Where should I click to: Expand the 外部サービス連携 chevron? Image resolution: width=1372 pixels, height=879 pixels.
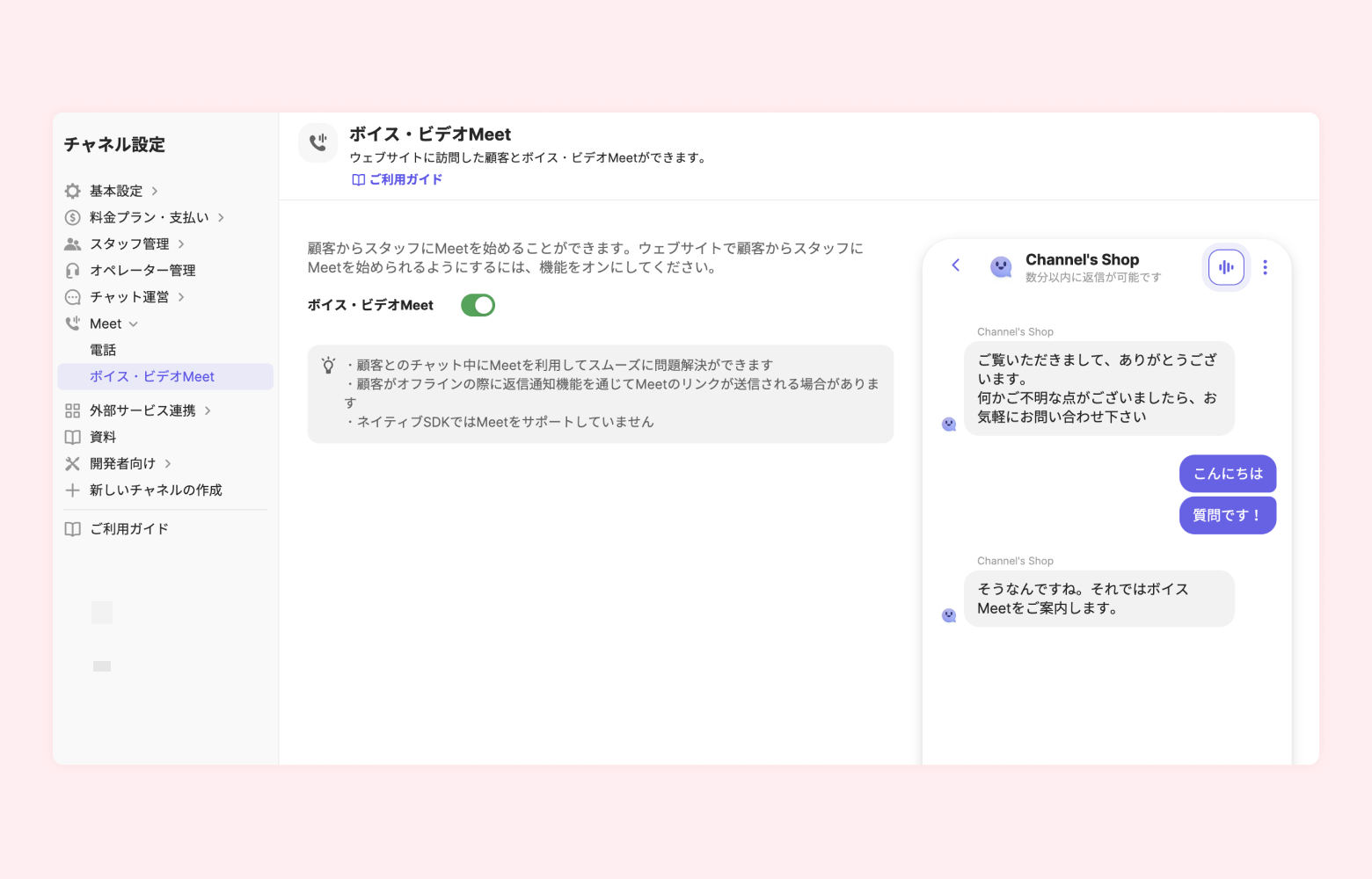pyautogui.click(x=208, y=410)
